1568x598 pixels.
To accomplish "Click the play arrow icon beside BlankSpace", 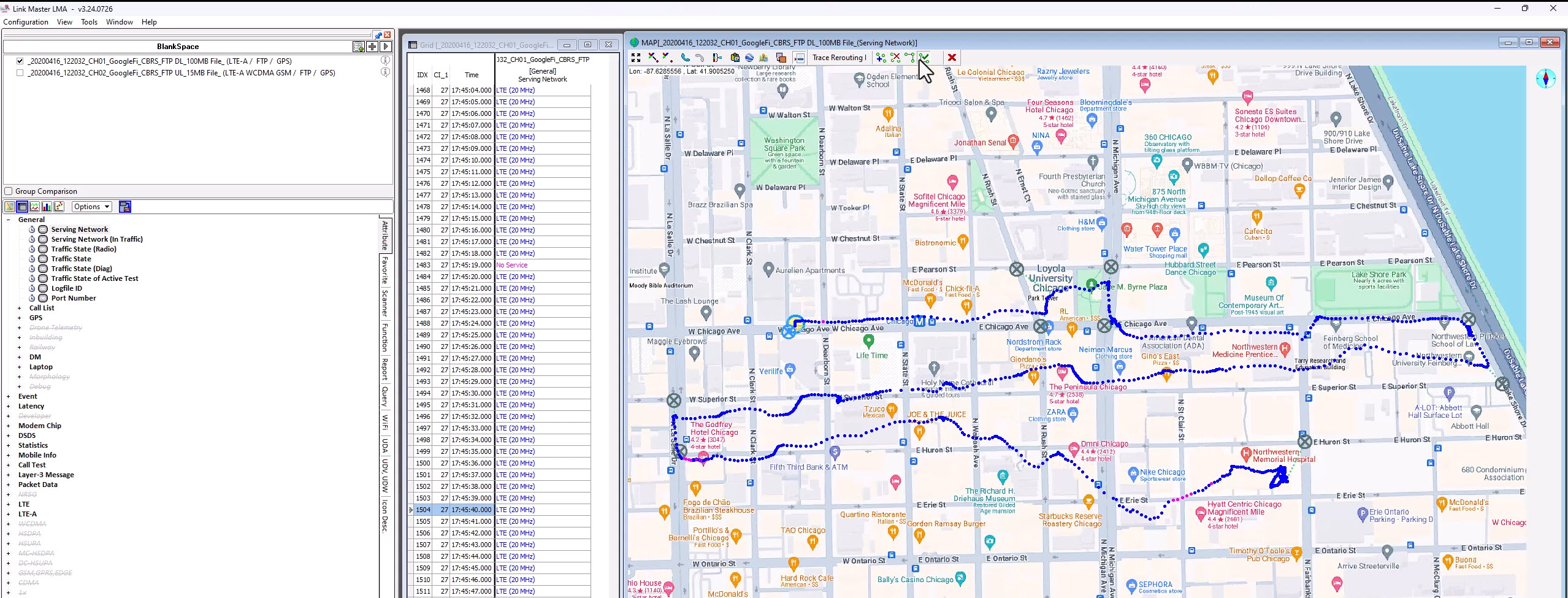I will [x=386, y=47].
